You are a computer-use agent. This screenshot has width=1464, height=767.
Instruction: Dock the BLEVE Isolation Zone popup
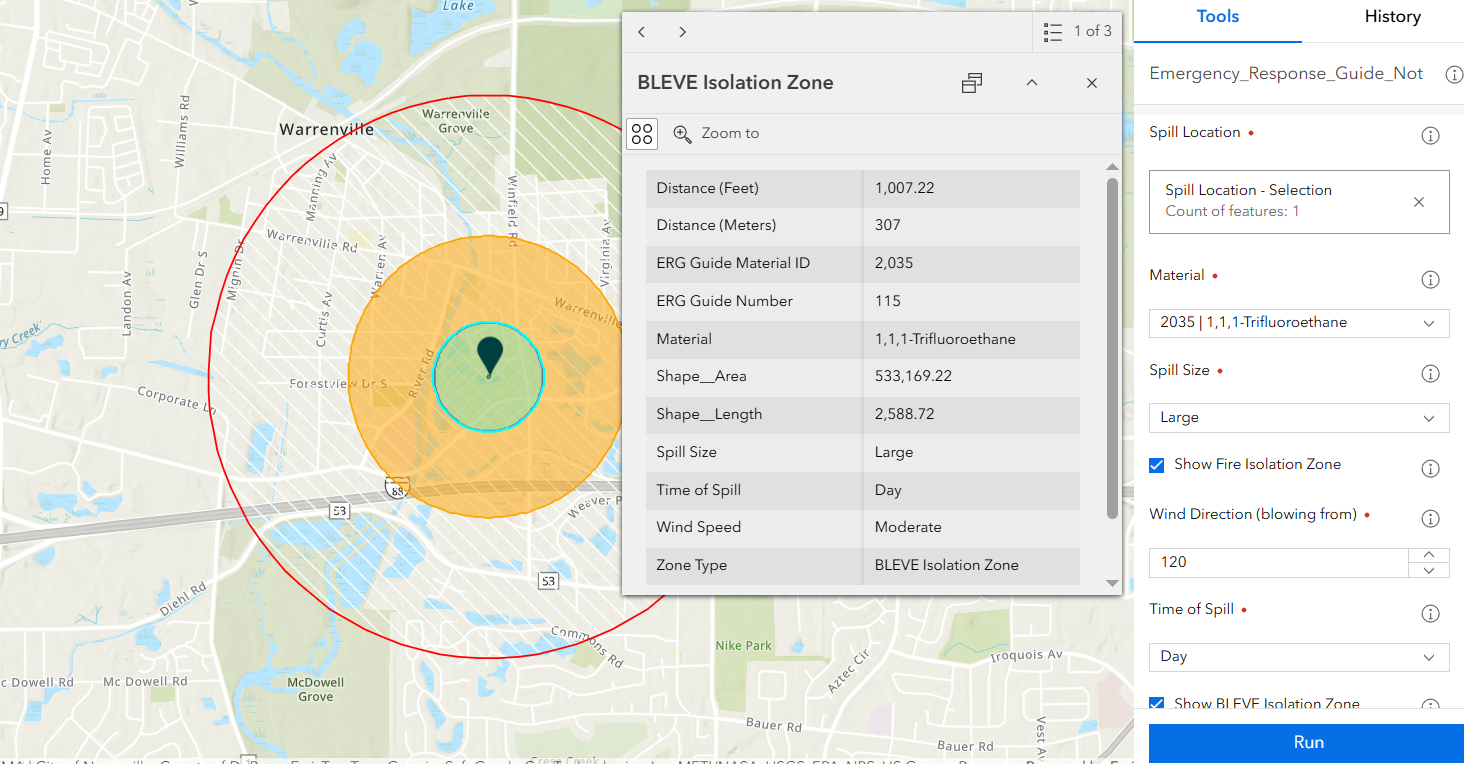point(972,83)
